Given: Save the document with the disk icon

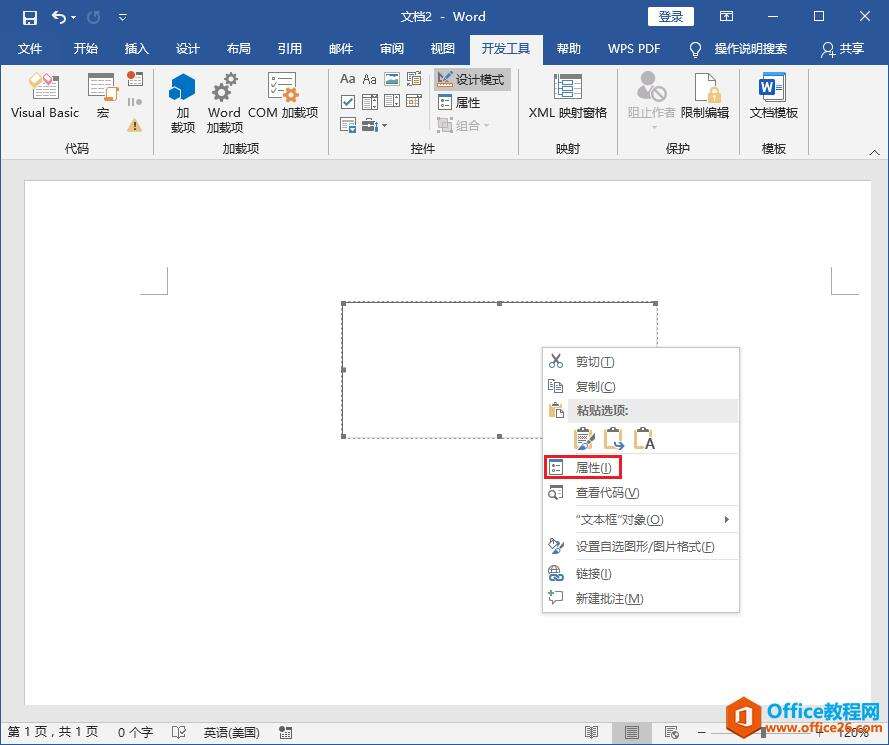Looking at the screenshot, I should point(29,18).
